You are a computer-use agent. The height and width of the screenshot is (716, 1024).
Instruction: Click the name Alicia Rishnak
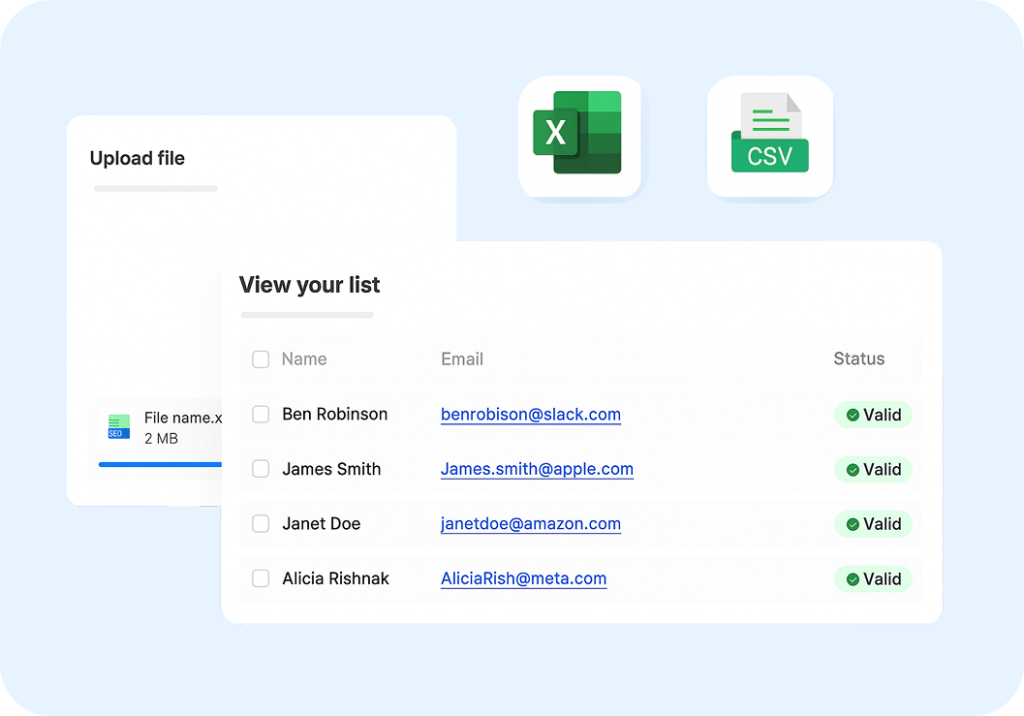coord(336,579)
